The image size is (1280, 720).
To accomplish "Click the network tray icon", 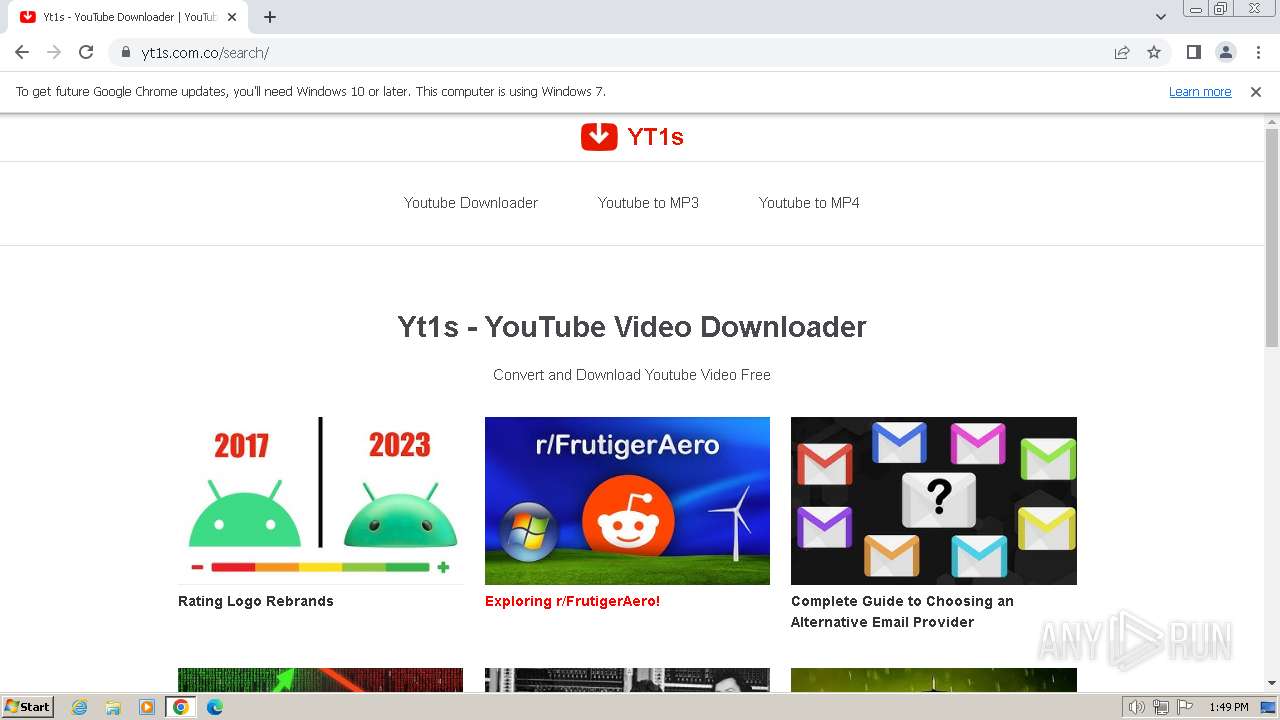I will tap(1161, 707).
